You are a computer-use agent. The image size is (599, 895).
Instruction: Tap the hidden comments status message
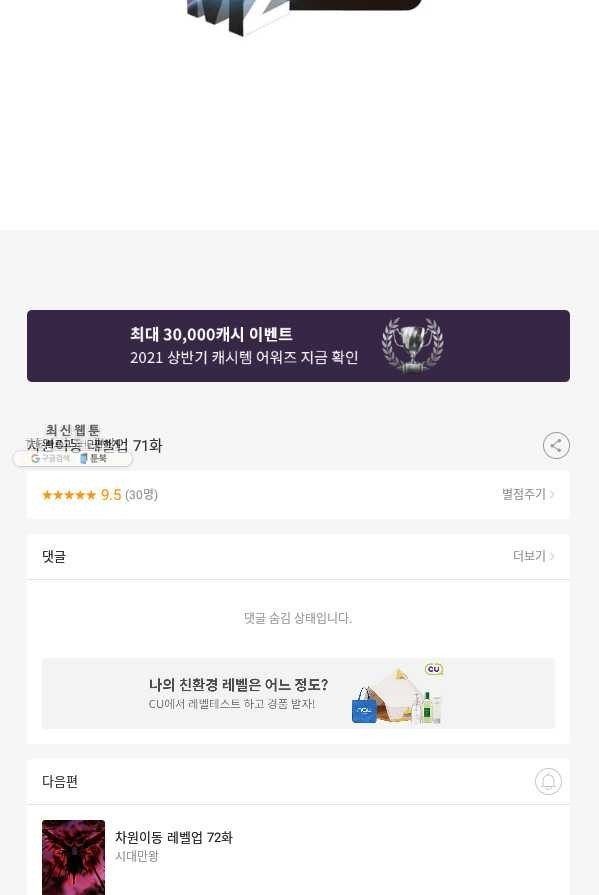(x=298, y=618)
